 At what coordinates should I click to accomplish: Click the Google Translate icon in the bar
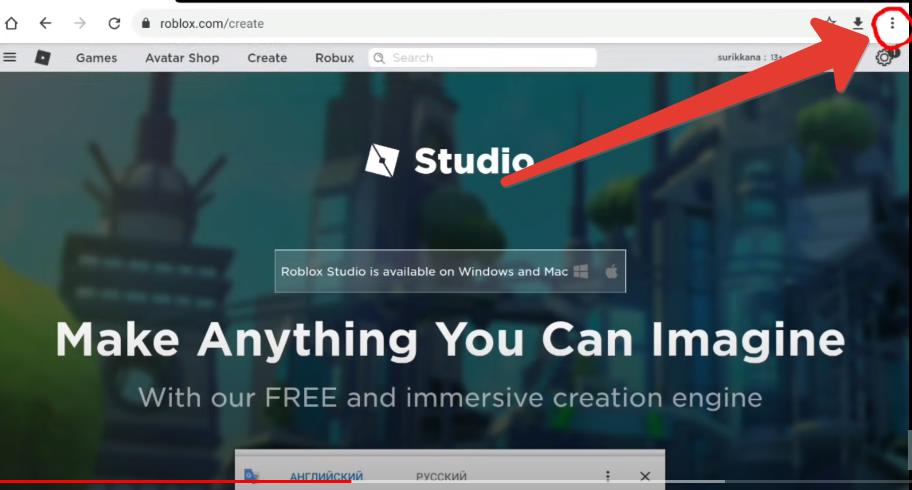coord(251,475)
